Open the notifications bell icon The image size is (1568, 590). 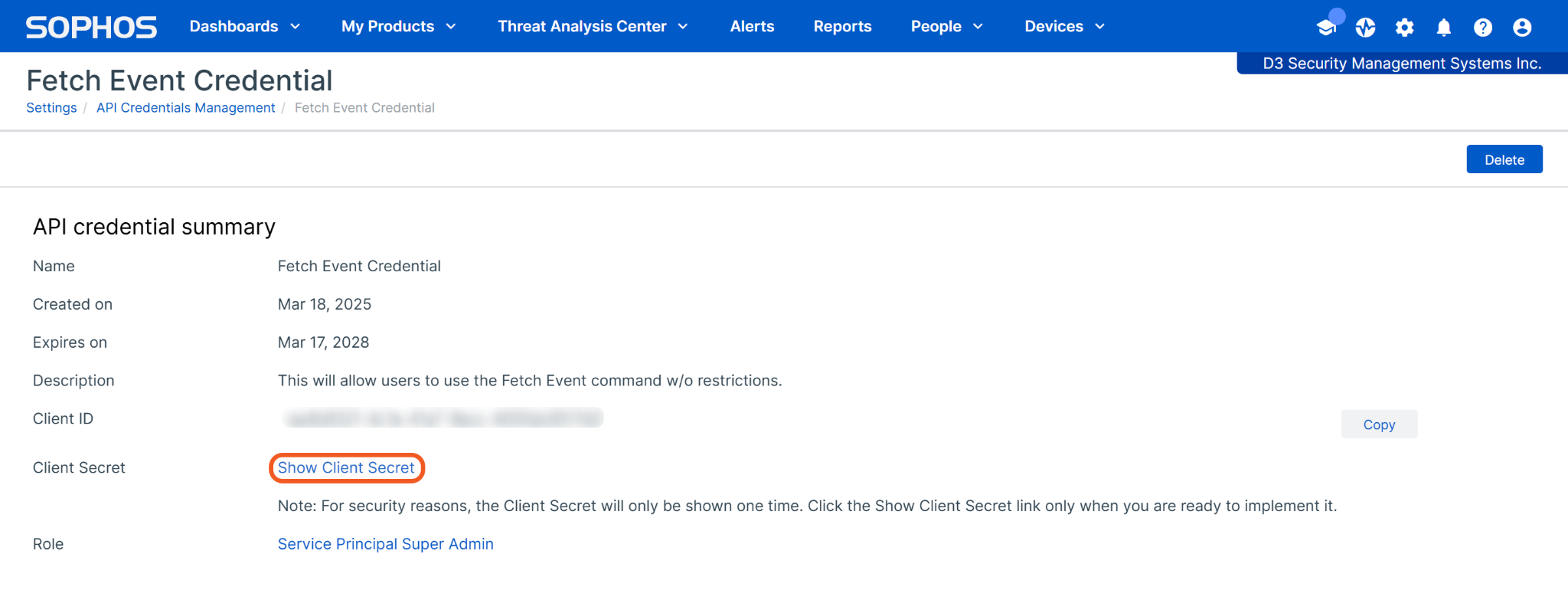[x=1443, y=28]
